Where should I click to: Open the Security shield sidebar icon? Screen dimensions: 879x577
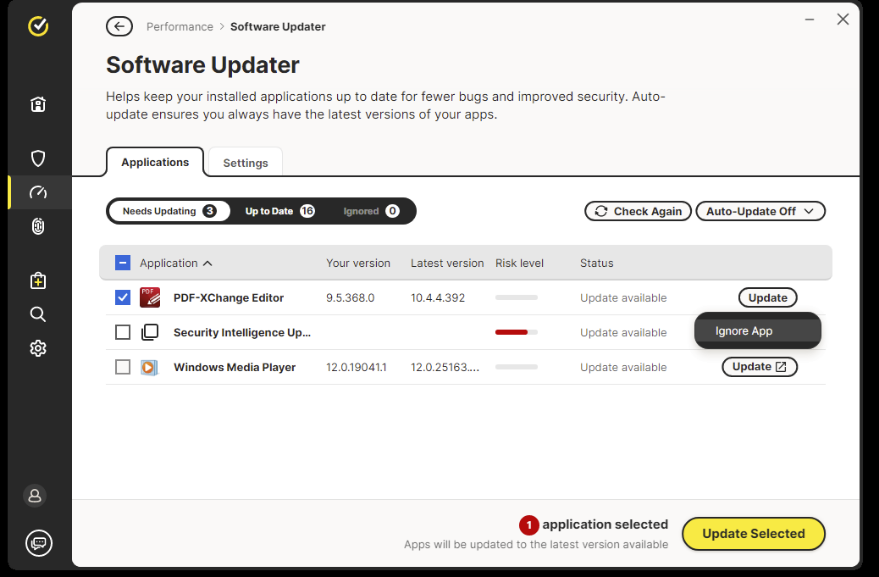pos(38,158)
